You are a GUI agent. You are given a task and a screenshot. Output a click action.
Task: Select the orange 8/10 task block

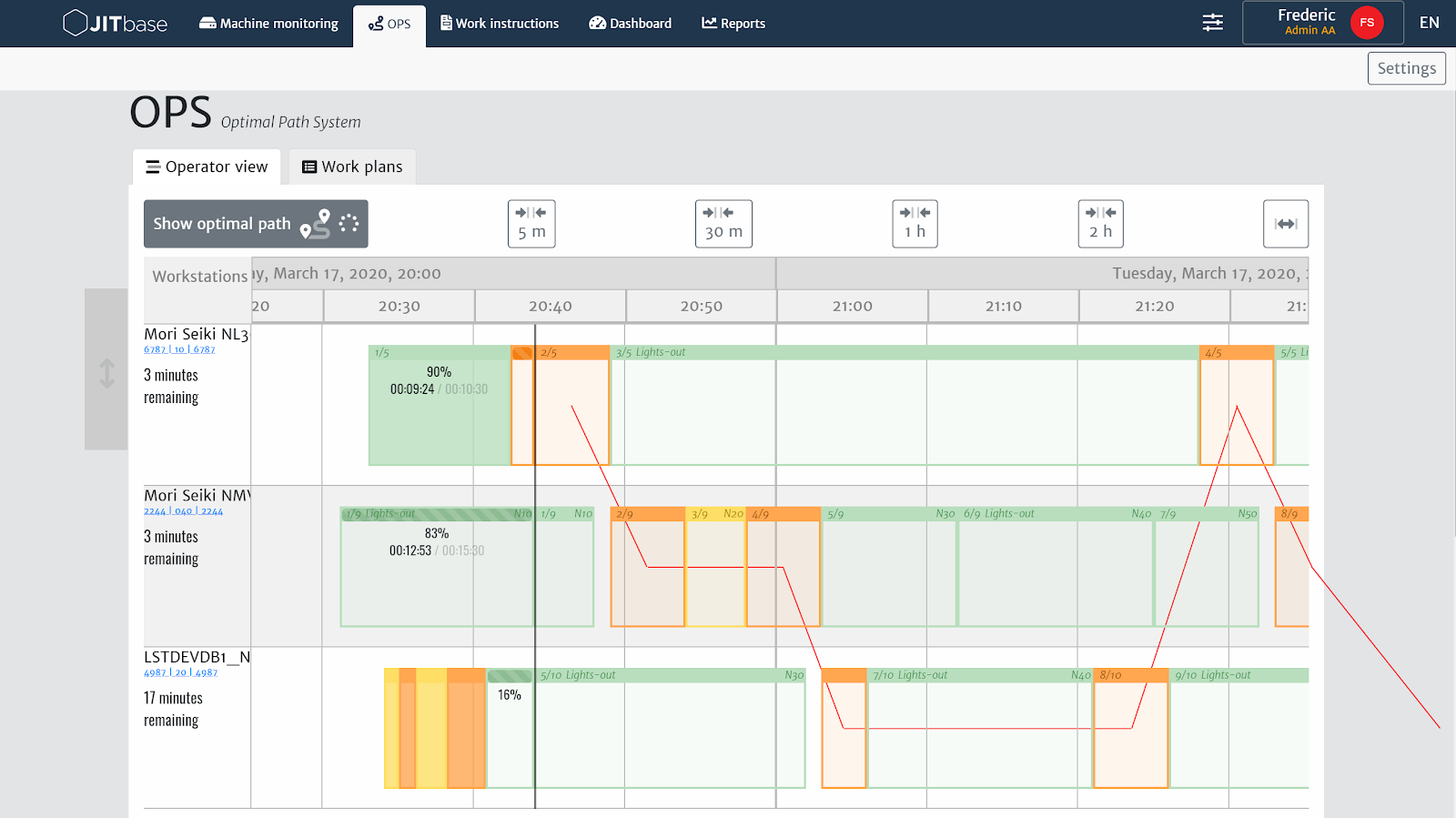click(x=1131, y=728)
